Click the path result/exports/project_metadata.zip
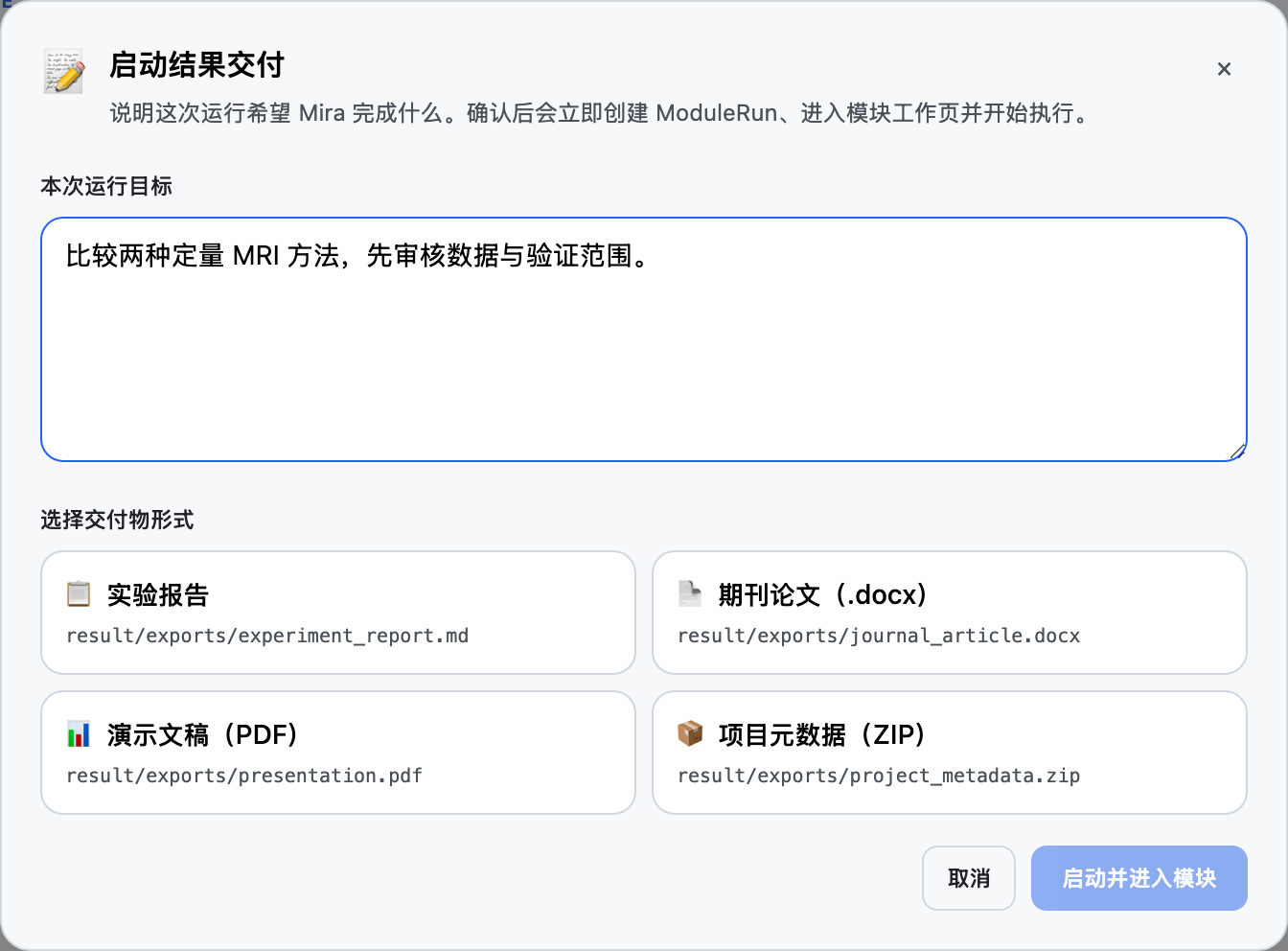1288x951 pixels. point(879,776)
